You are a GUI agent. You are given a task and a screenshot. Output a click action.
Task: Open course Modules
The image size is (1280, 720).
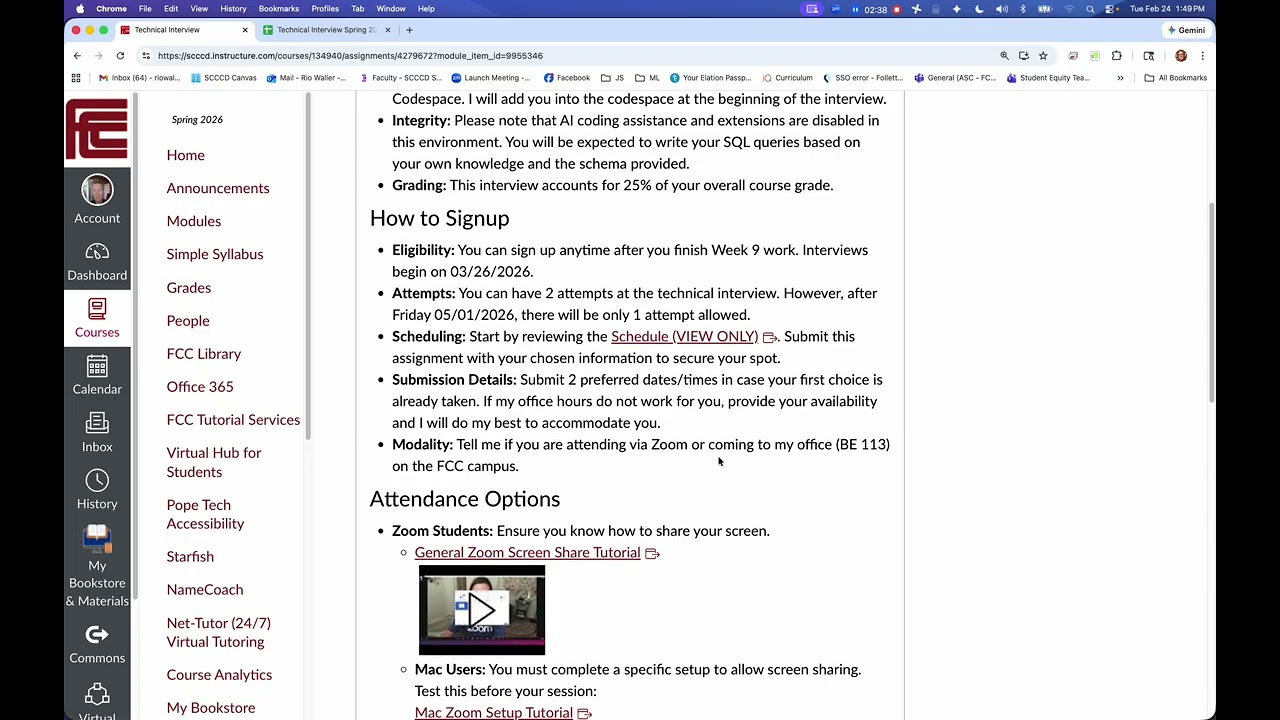194,221
